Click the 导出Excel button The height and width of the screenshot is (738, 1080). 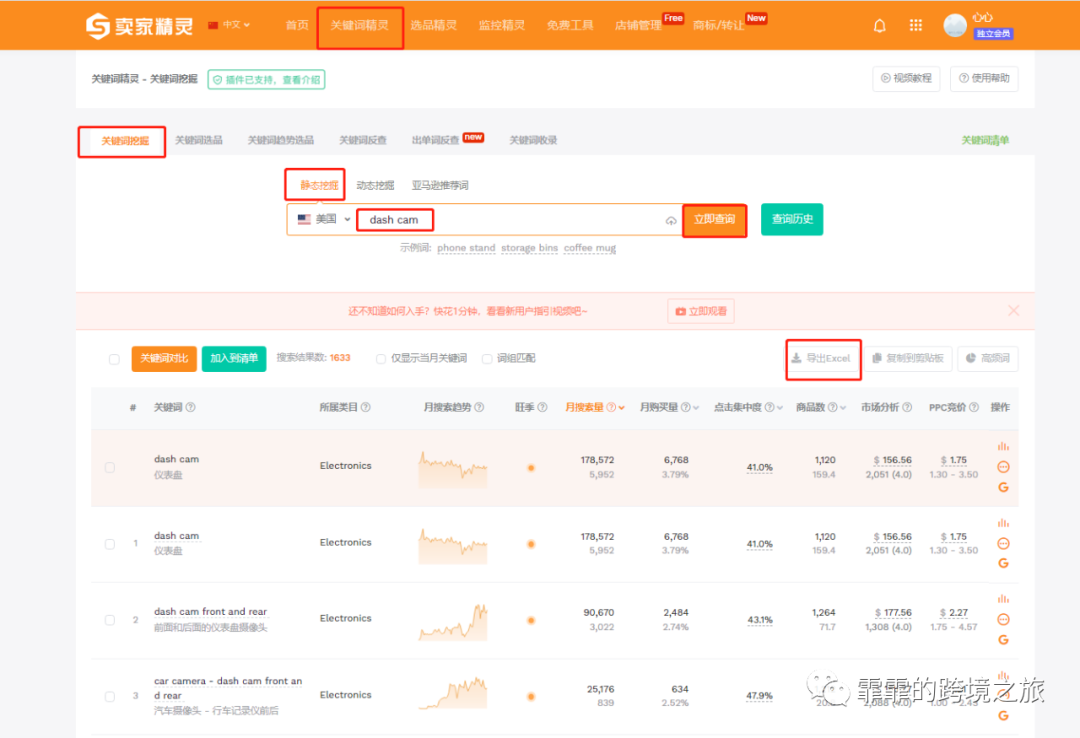[x=822, y=358]
